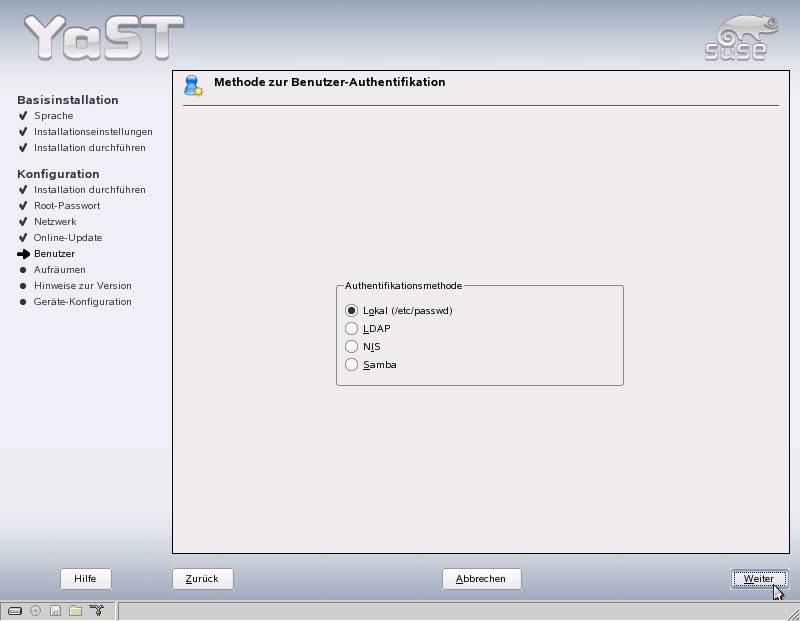Click the network adapter status icon
800x621 pixels.
pos(97,611)
